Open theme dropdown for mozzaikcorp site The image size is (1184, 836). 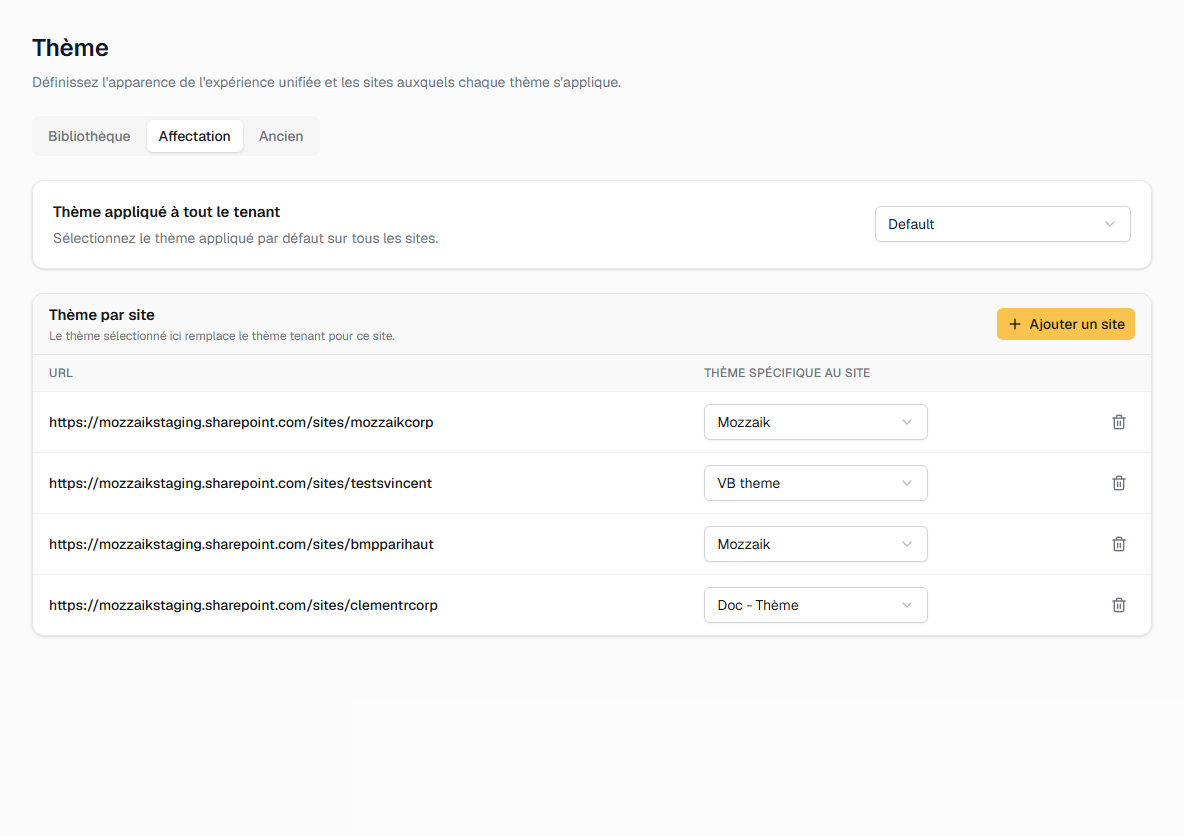pos(816,422)
